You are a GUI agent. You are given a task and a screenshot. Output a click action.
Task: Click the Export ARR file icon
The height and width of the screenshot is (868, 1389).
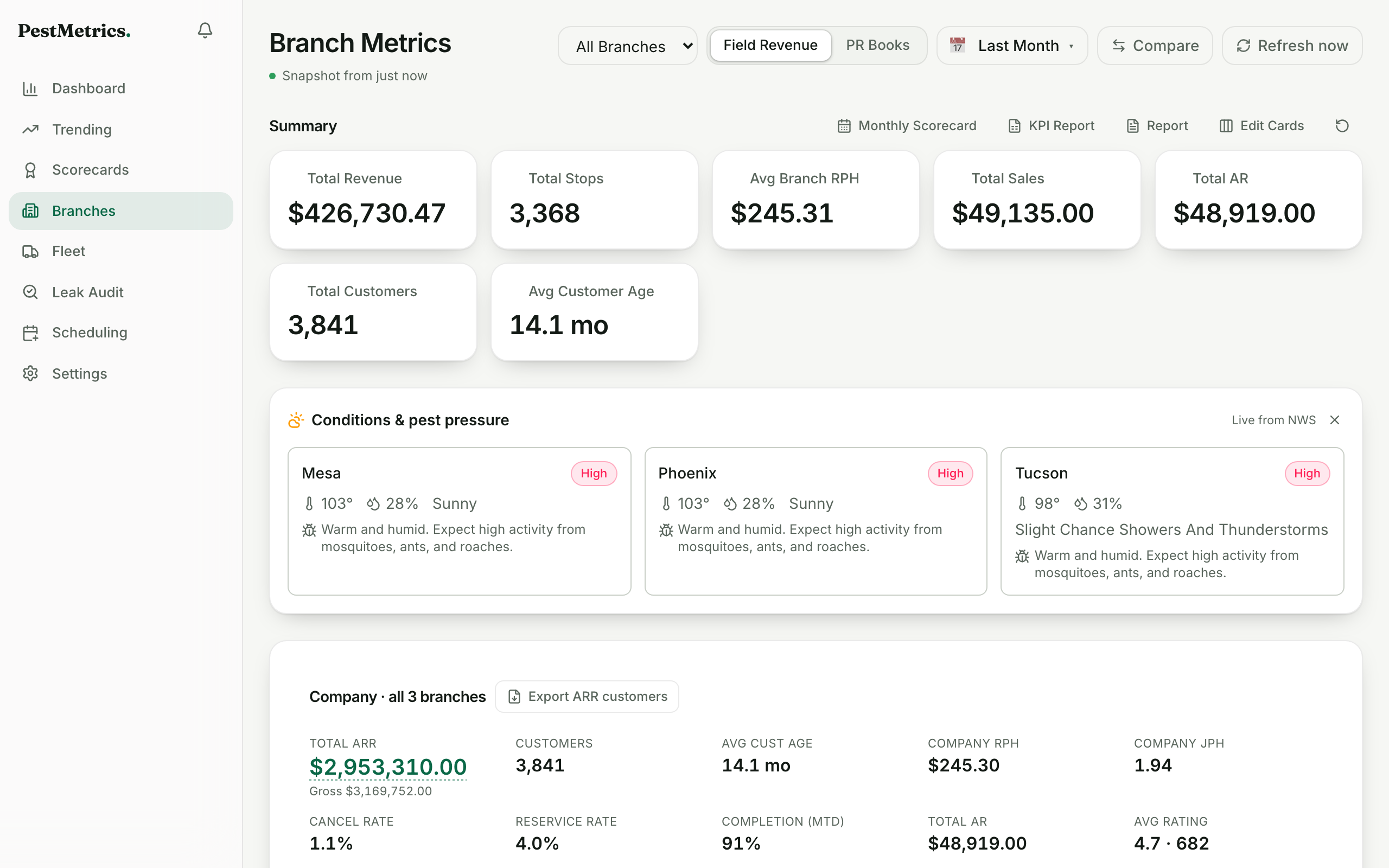pyautogui.click(x=514, y=697)
